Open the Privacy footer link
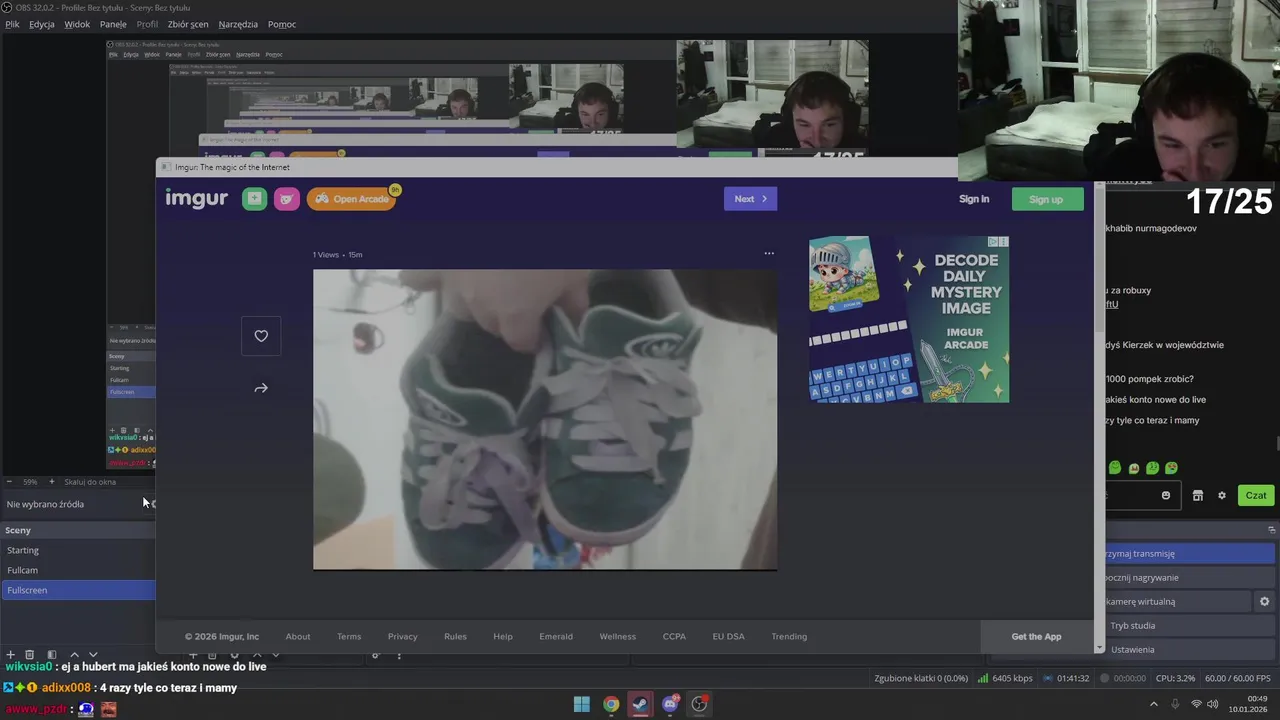The height and width of the screenshot is (720, 1280). tap(403, 636)
